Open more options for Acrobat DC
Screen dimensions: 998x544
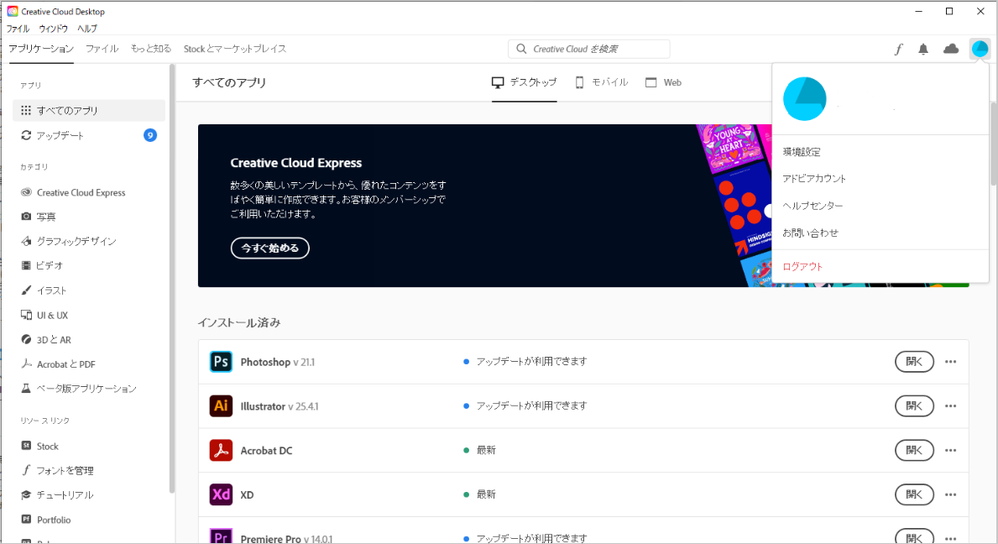pos(950,450)
